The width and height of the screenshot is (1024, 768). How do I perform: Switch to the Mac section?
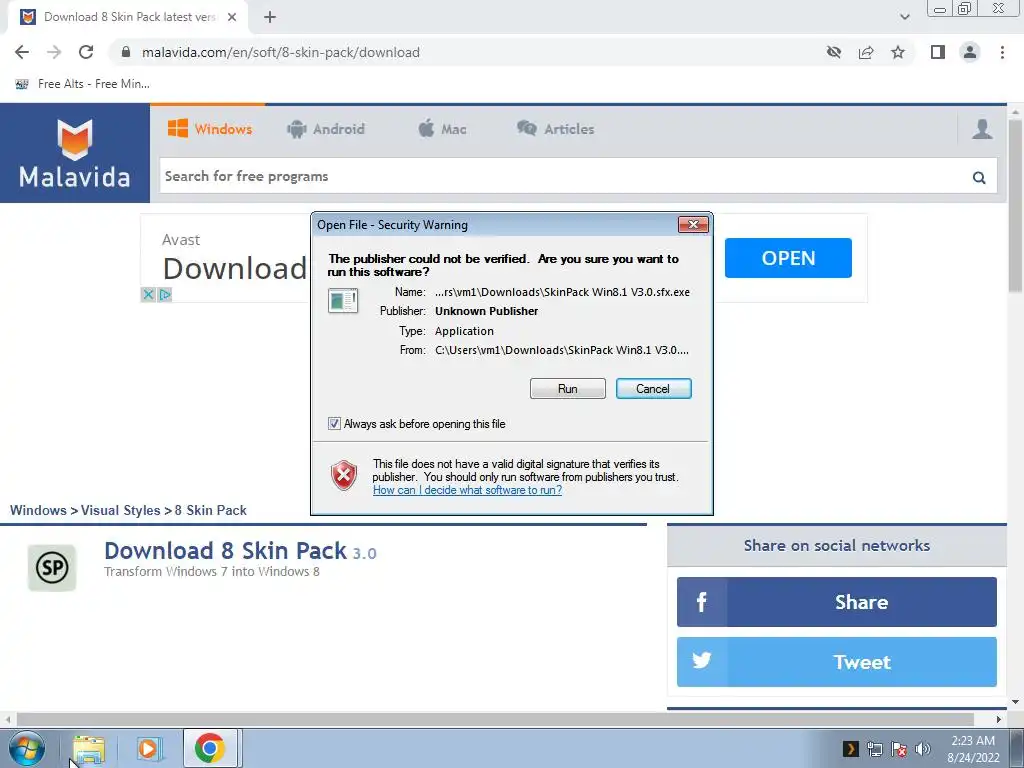point(442,129)
